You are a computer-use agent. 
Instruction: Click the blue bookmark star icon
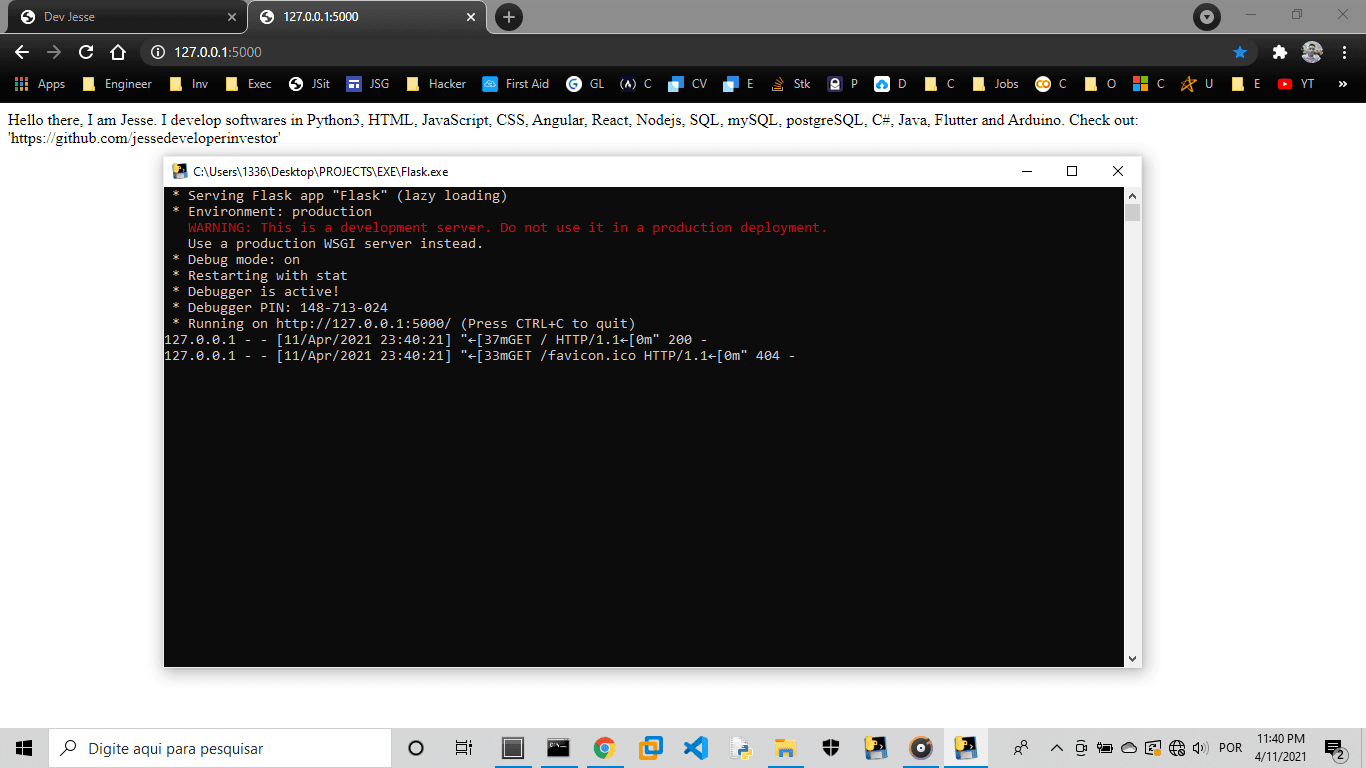click(1240, 52)
